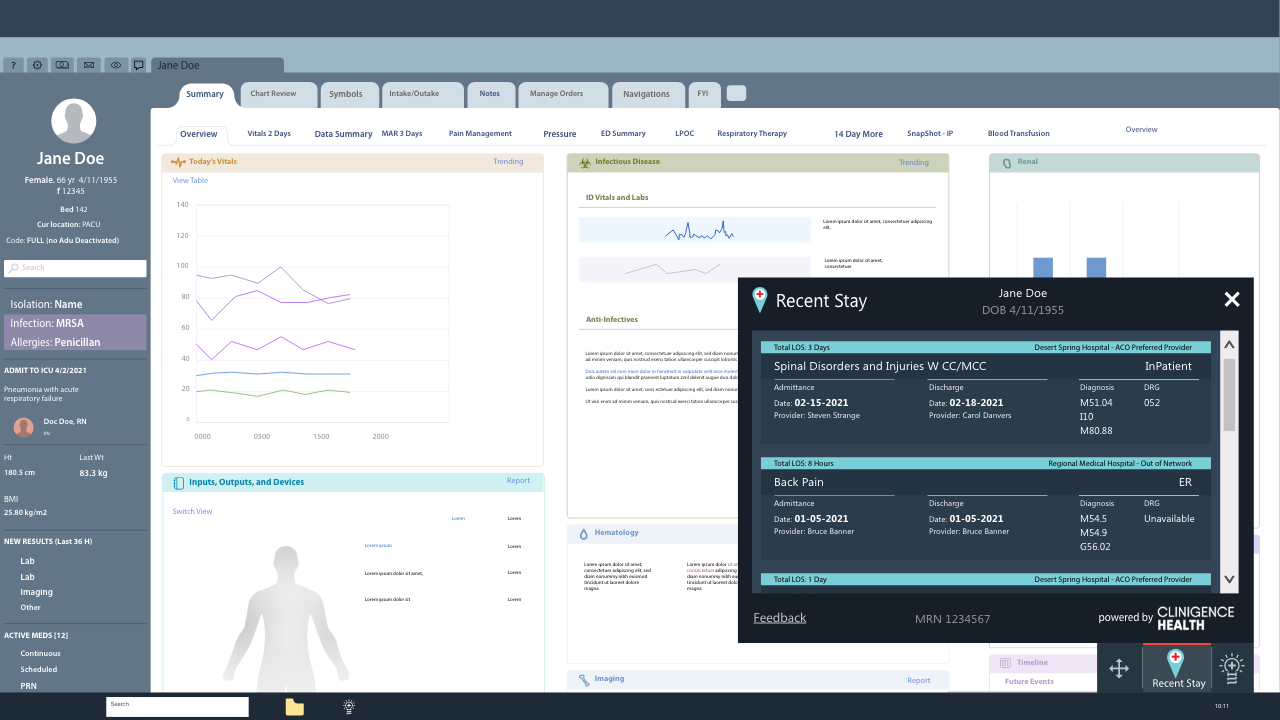
Task: Click the Today's Vitals heartbeat icon
Action: (178, 161)
